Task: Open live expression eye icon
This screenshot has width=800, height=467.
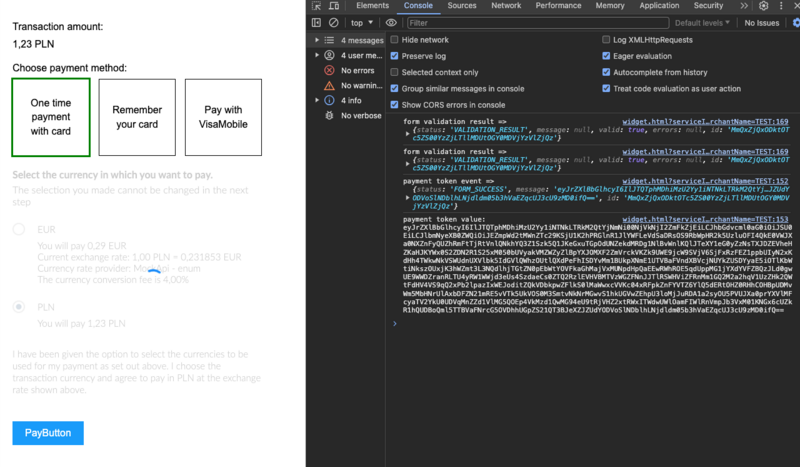Action: pyautogui.click(x=391, y=22)
